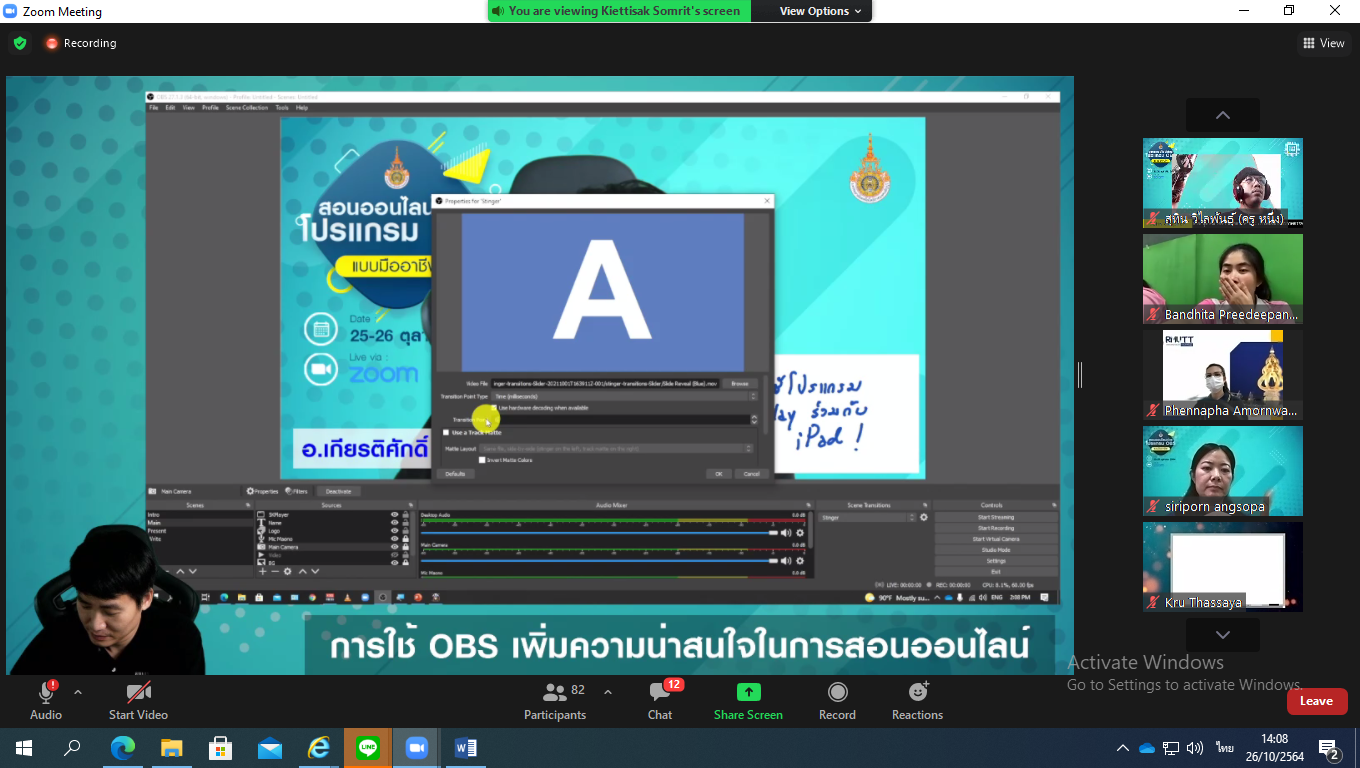
Task: Open Transition Point Type dropdown
Action: (626, 396)
